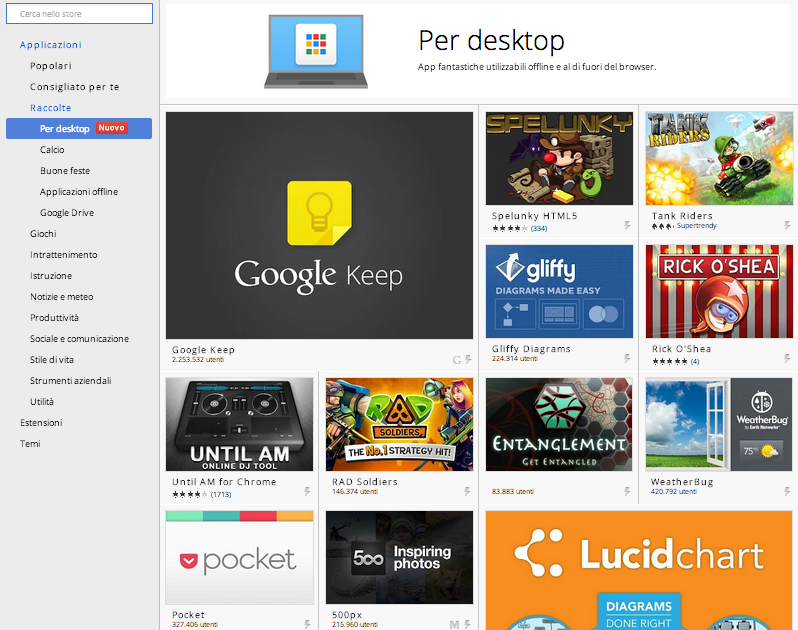Click the offline lightning icon on Gliffy Diagrams
This screenshot has width=798, height=630.
(x=627, y=358)
